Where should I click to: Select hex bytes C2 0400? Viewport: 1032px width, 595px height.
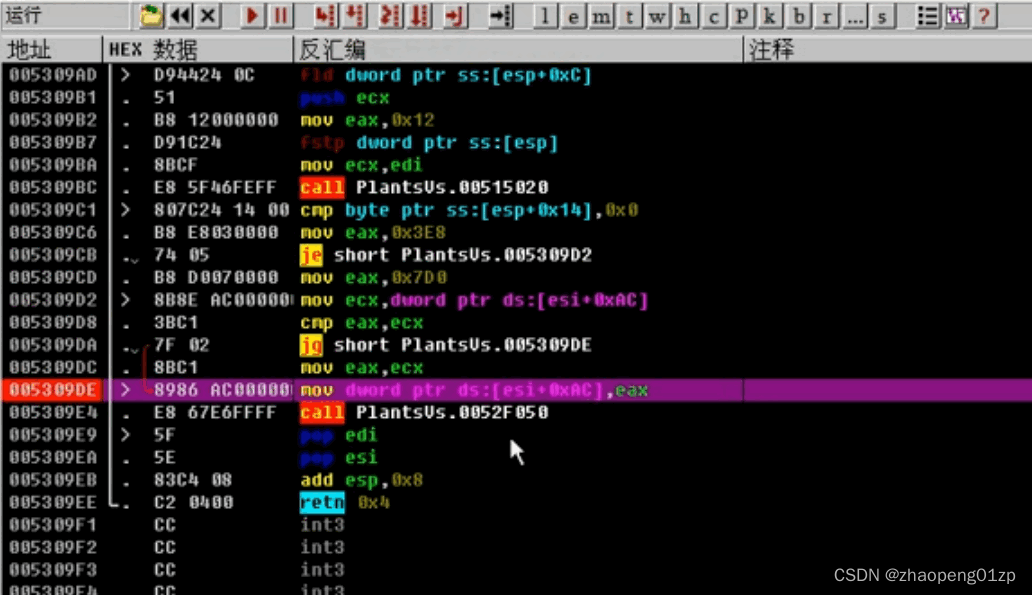(x=194, y=502)
